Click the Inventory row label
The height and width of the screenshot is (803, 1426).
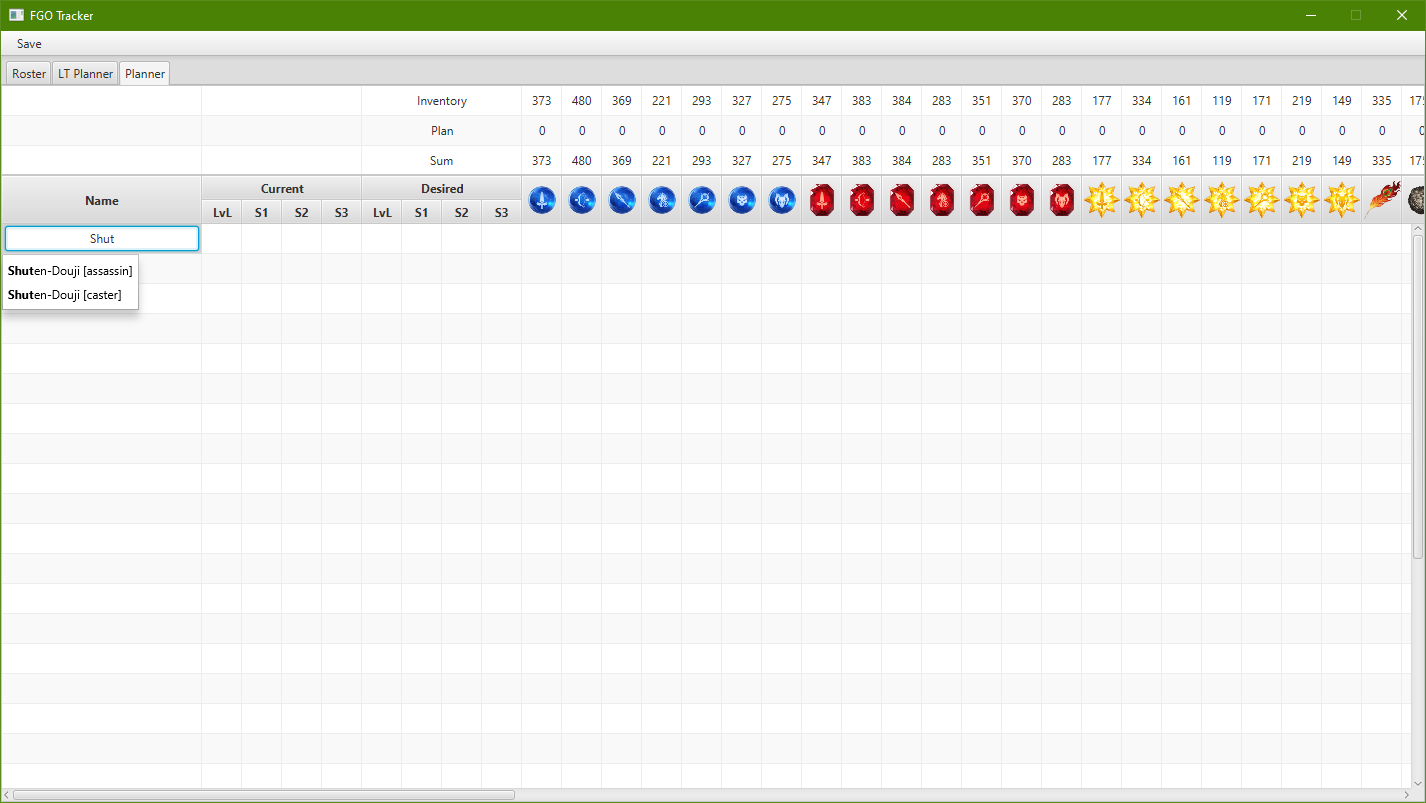click(x=442, y=101)
